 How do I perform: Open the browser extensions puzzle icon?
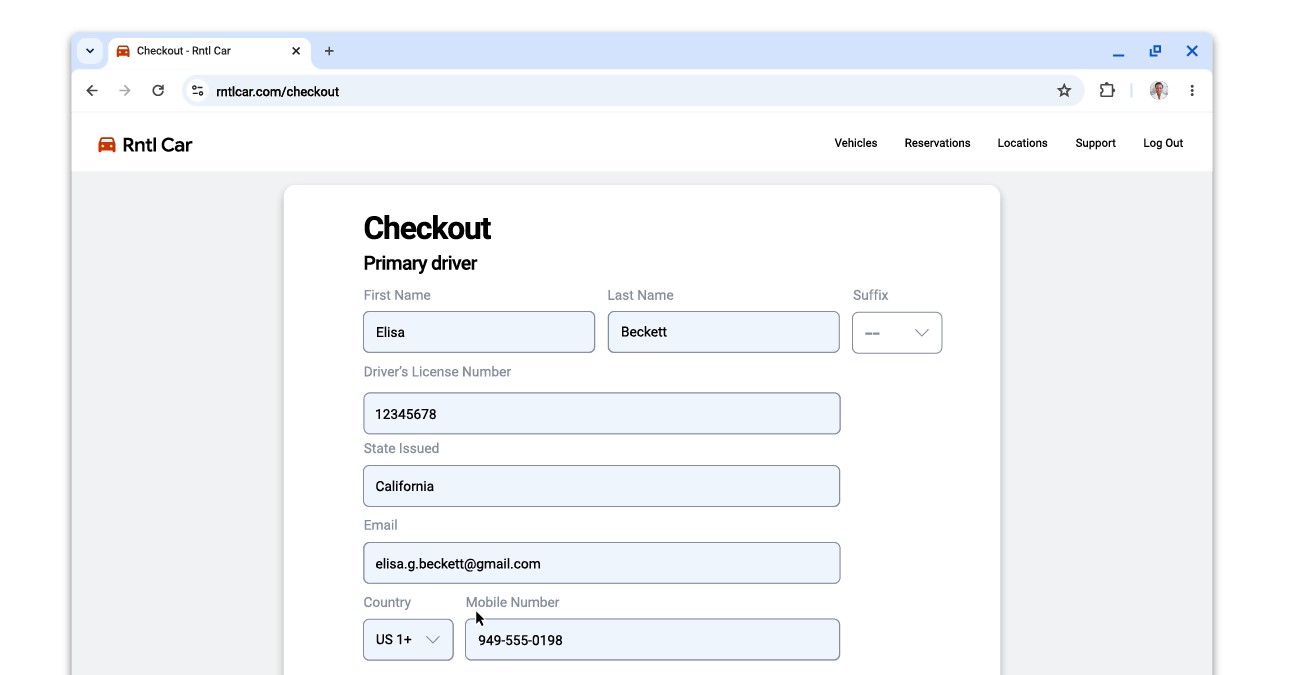click(x=1107, y=91)
